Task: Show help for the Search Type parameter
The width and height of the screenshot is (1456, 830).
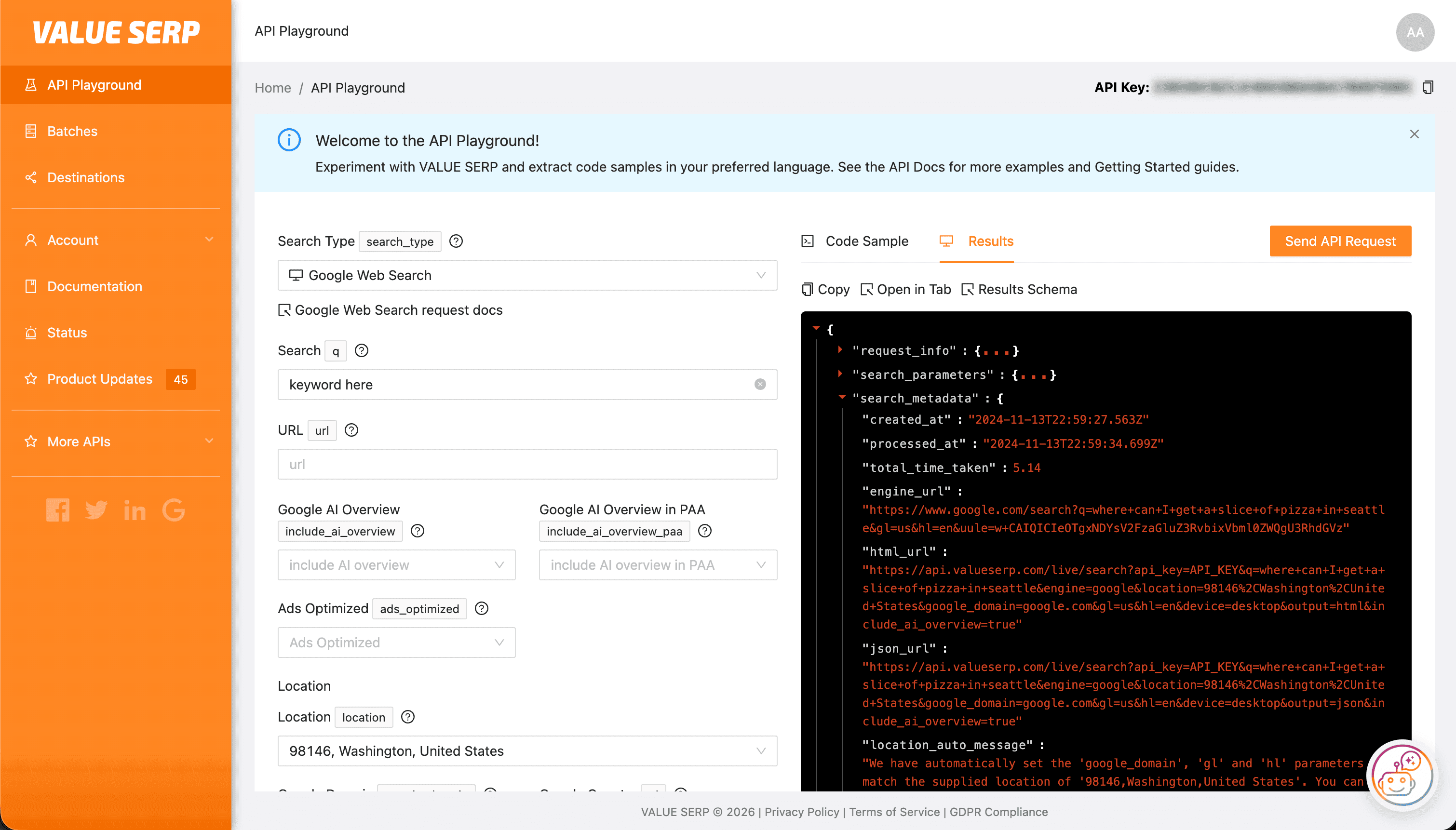Action: coord(456,241)
